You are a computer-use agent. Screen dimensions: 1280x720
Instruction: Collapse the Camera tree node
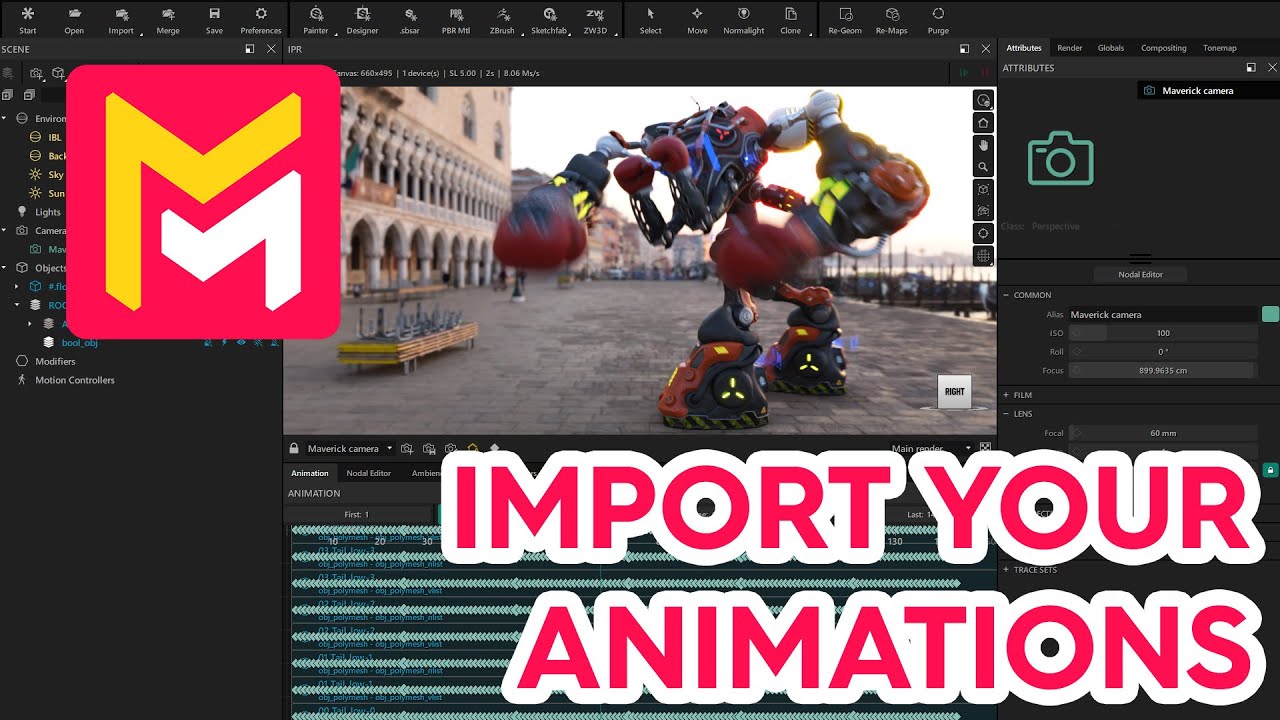pyautogui.click(x=4, y=230)
